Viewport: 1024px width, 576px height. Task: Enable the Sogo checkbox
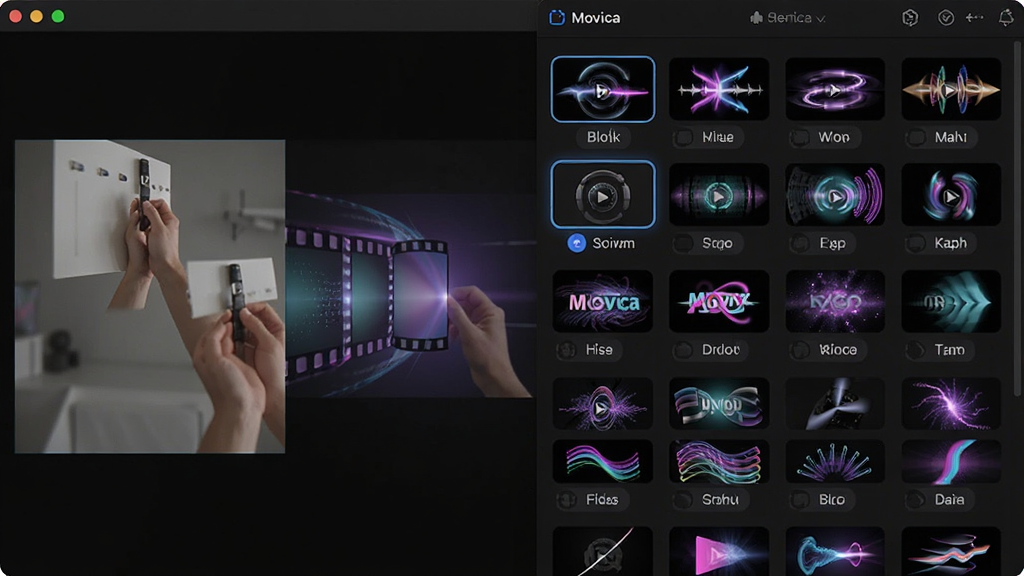684,244
